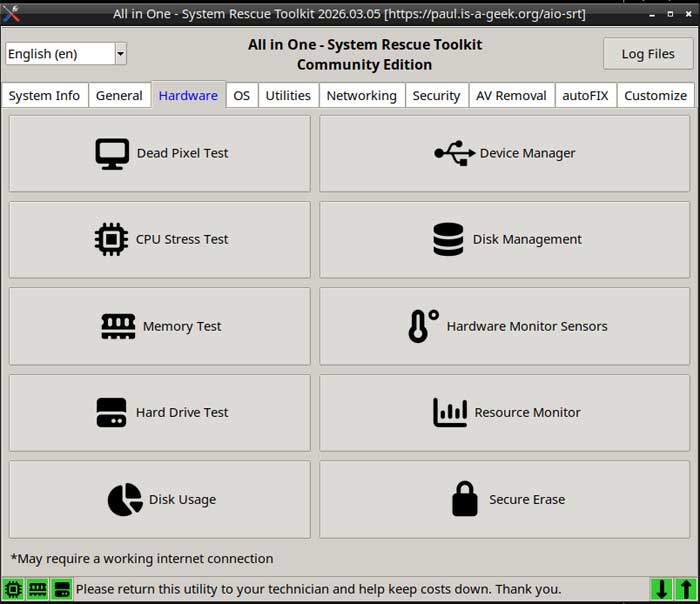The height and width of the screenshot is (604, 700).
Task: Open Device Manager via its label
Action: click(527, 153)
